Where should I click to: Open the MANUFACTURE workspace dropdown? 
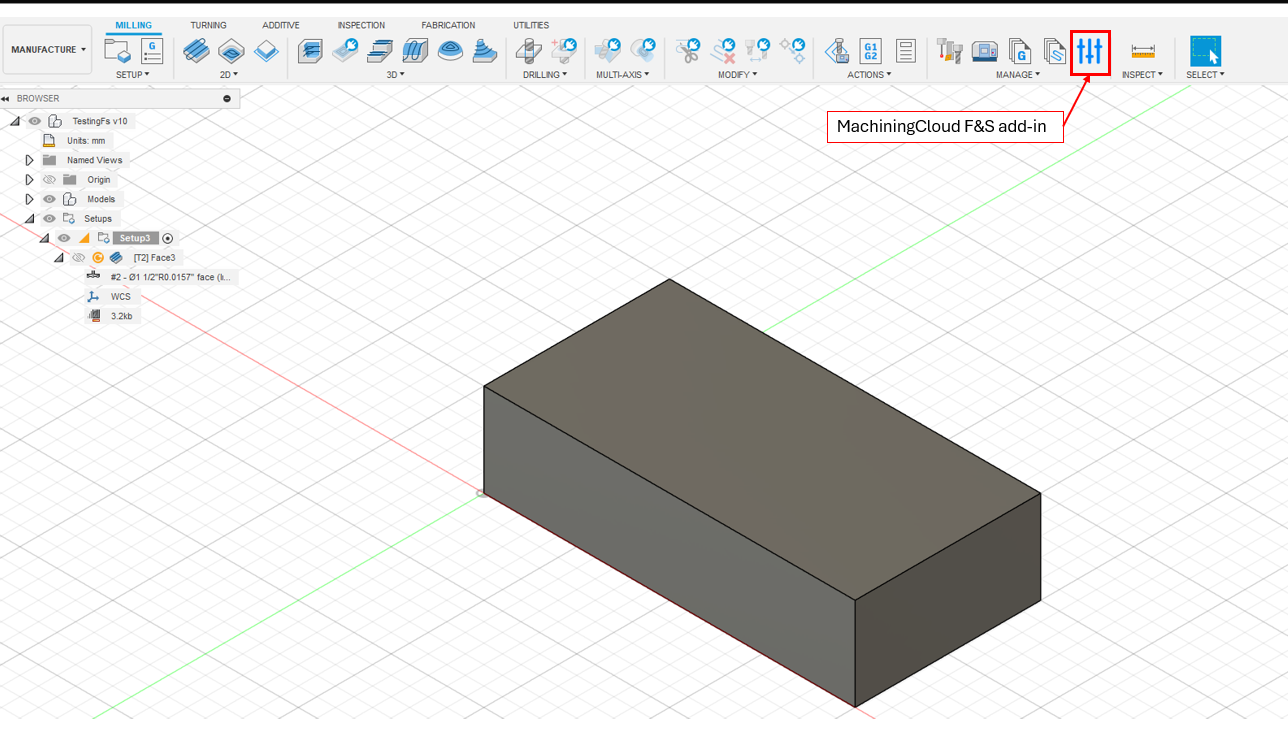[48, 50]
